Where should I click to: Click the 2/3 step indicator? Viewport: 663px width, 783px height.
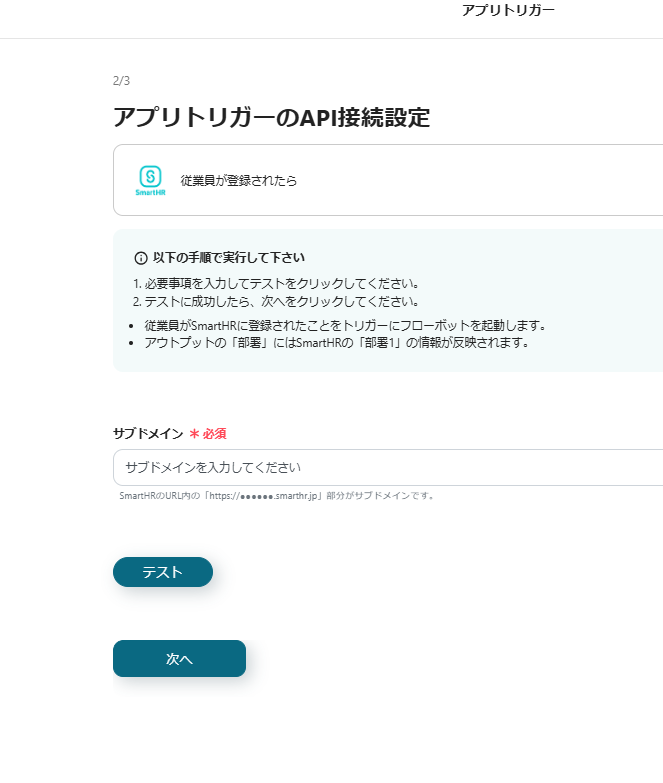[x=121, y=81]
